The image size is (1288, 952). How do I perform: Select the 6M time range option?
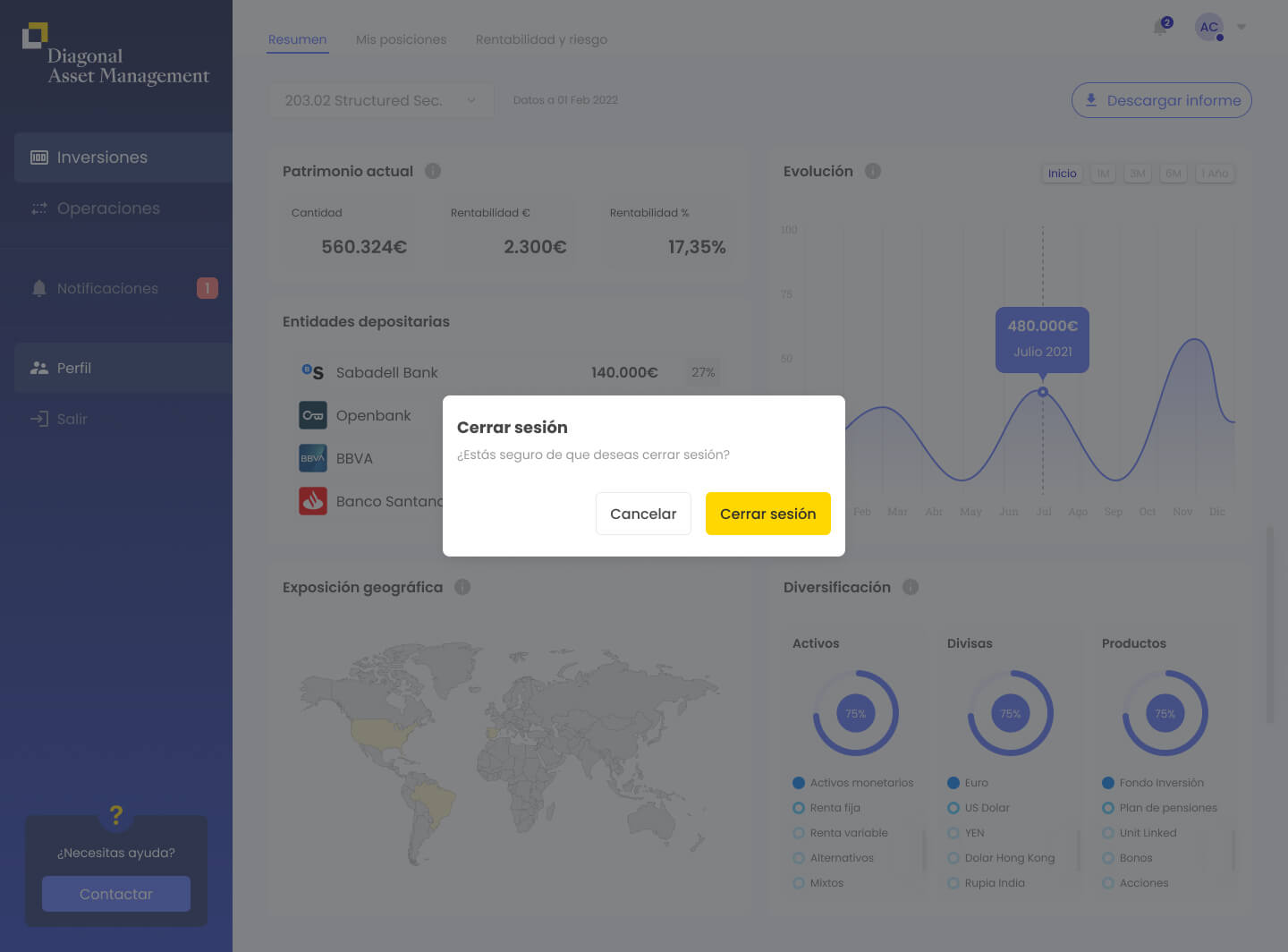coord(1174,174)
